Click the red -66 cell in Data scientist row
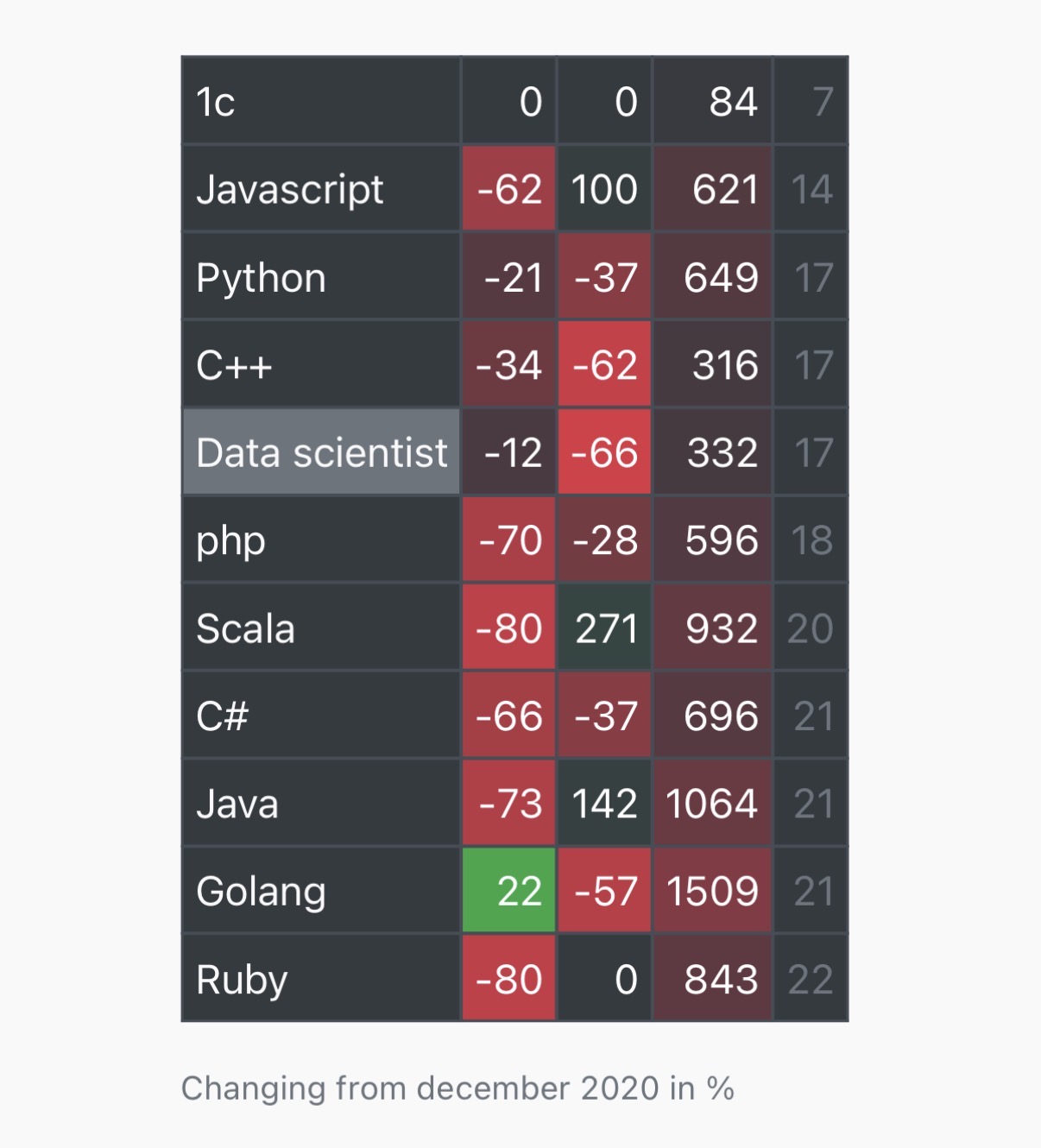The image size is (1041, 1148). click(604, 452)
